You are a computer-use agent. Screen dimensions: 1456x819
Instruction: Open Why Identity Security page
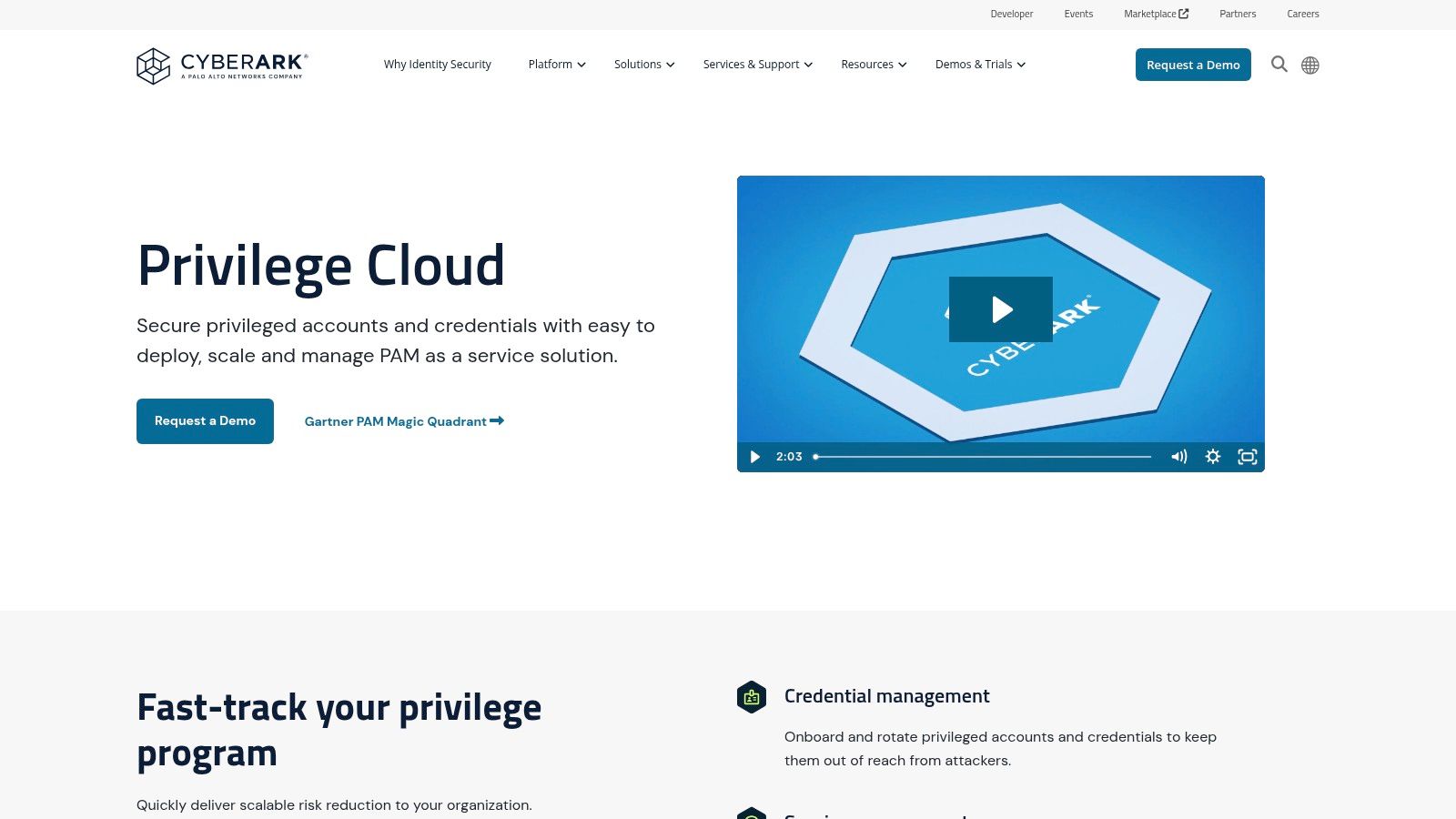click(438, 65)
